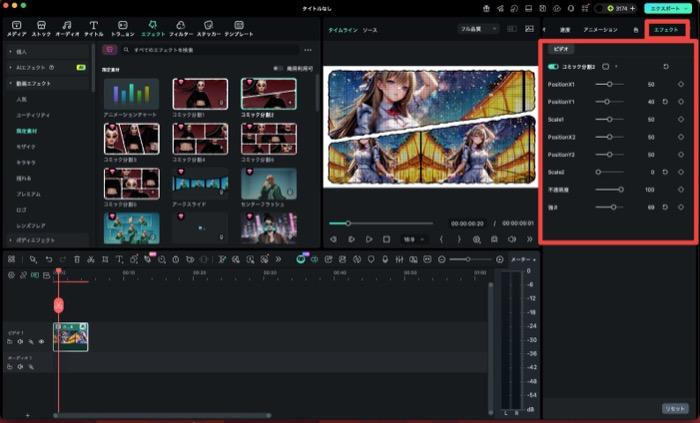This screenshot has height=423, width=700.
Task: Mute the Video 1 track speaker icon
Action: (20, 342)
